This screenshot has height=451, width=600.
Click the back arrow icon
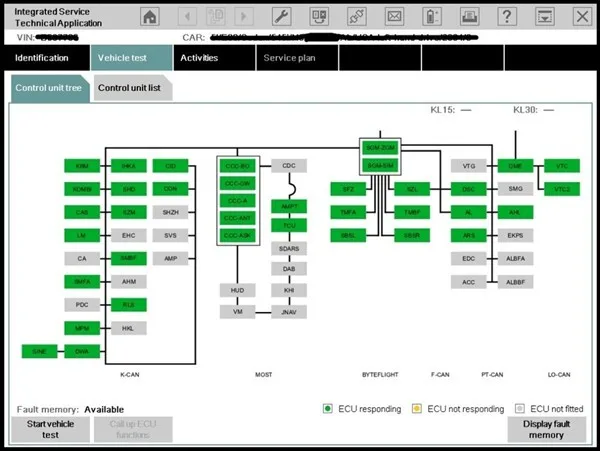[x=188, y=17]
